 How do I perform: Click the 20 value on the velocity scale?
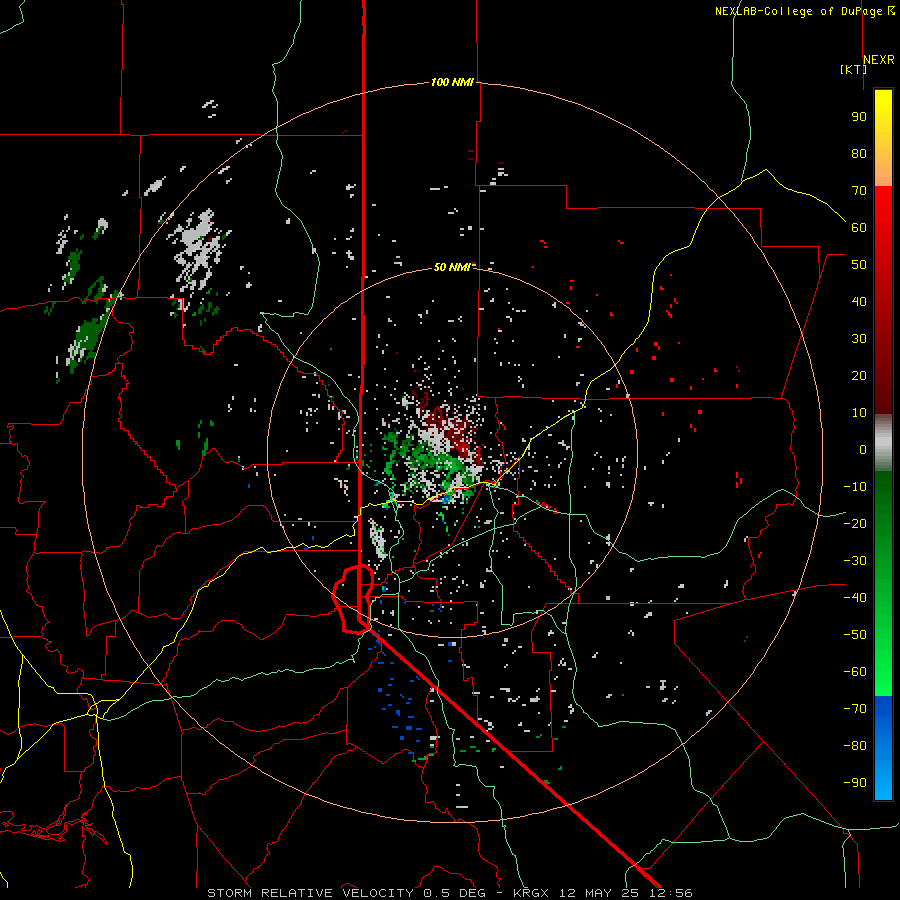(x=859, y=375)
